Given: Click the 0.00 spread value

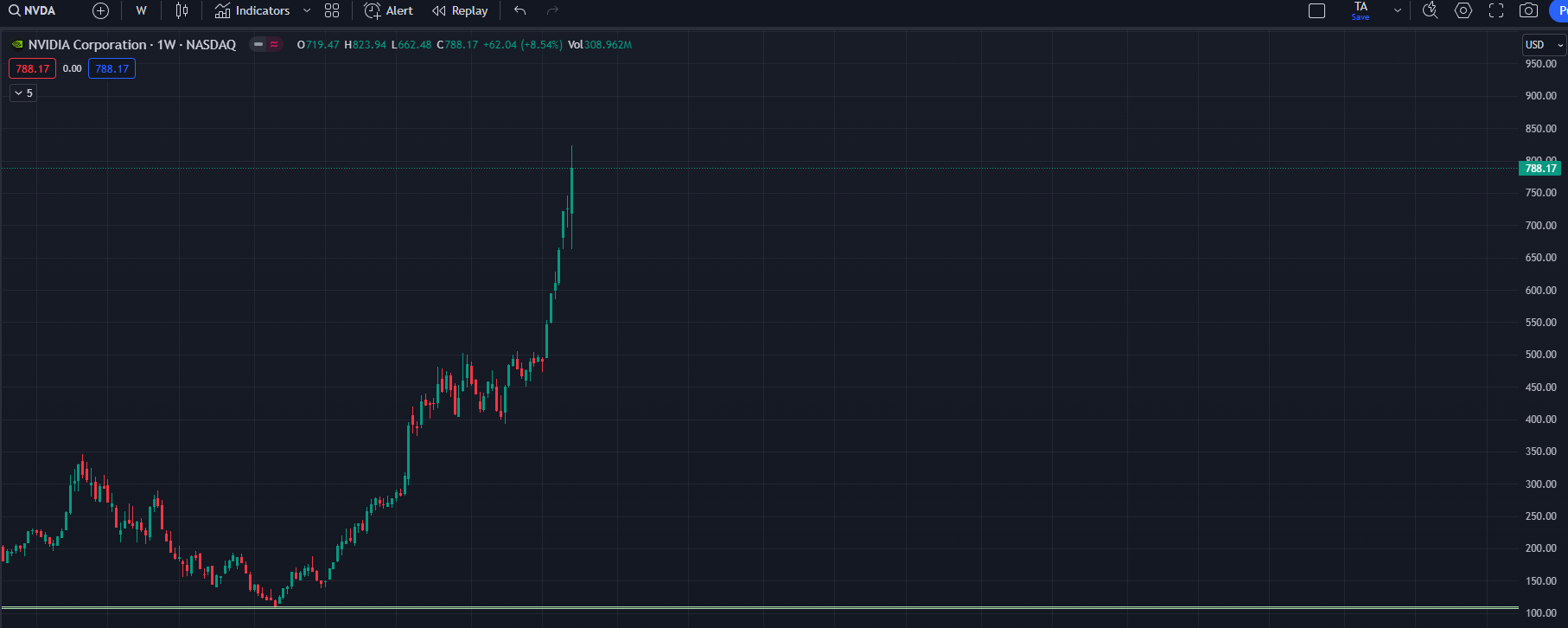Looking at the screenshot, I should tap(73, 68).
